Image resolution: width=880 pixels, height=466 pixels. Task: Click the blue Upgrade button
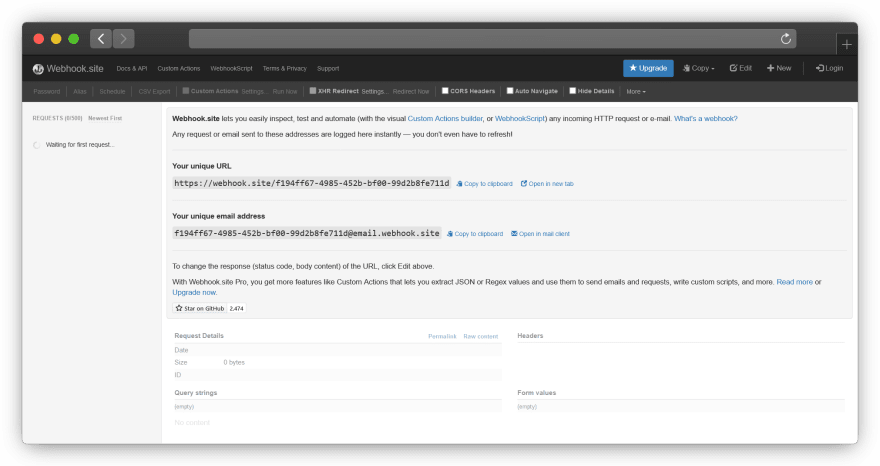(x=648, y=68)
